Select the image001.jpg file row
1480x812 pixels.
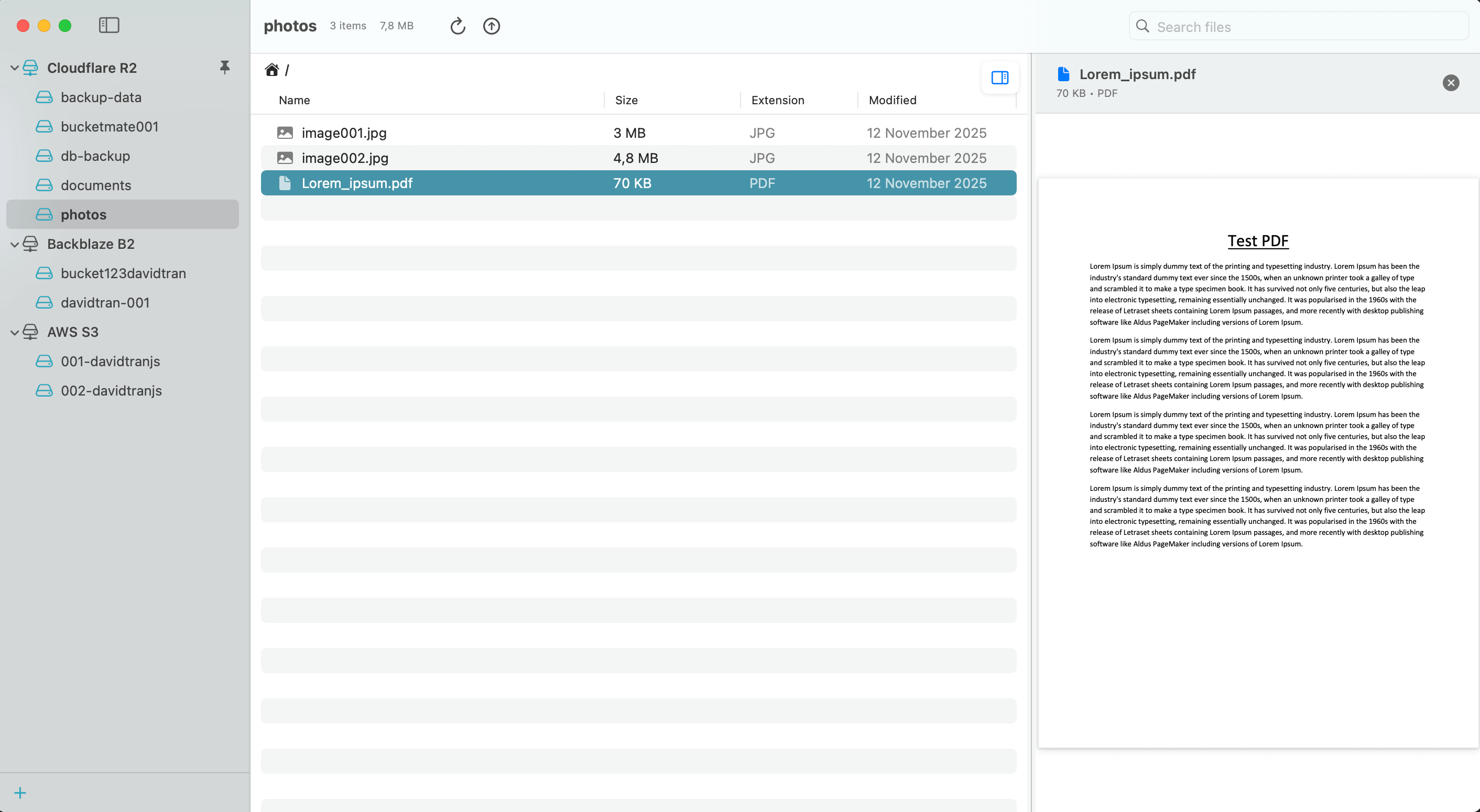(x=344, y=133)
